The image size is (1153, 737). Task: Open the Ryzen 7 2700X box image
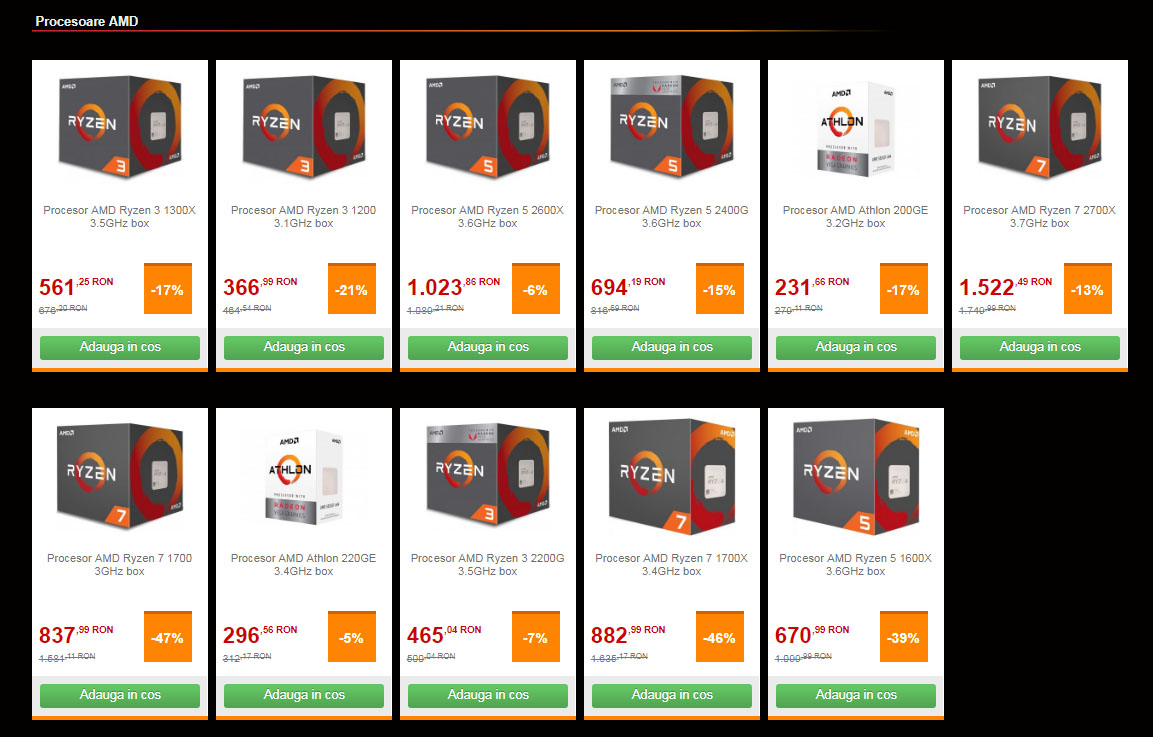click(1040, 127)
